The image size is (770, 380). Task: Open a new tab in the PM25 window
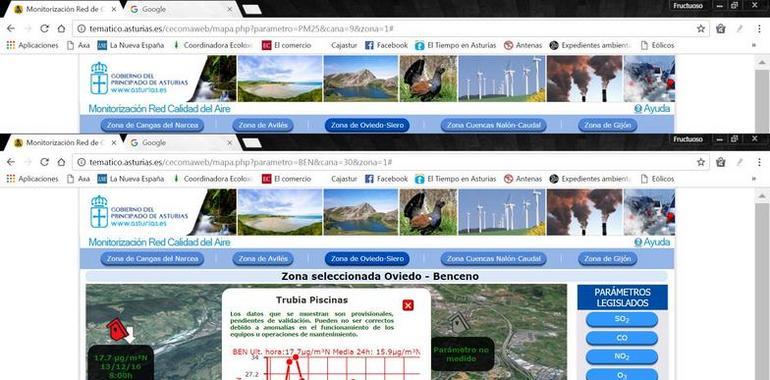(252, 9)
